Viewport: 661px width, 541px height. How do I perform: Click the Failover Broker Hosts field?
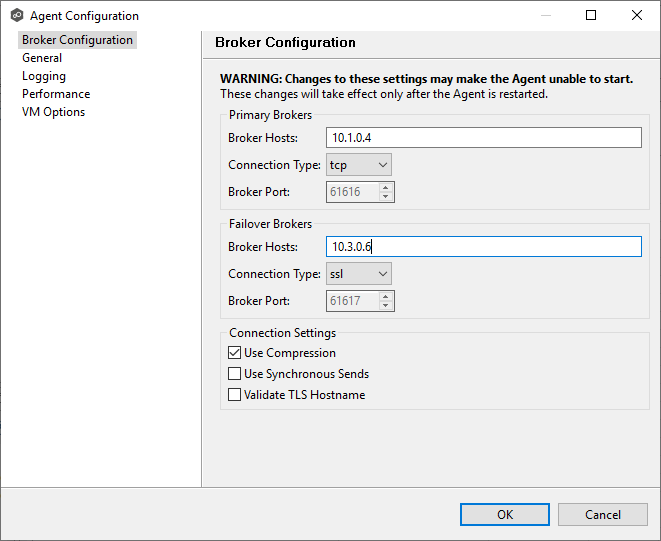click(482, 247)
